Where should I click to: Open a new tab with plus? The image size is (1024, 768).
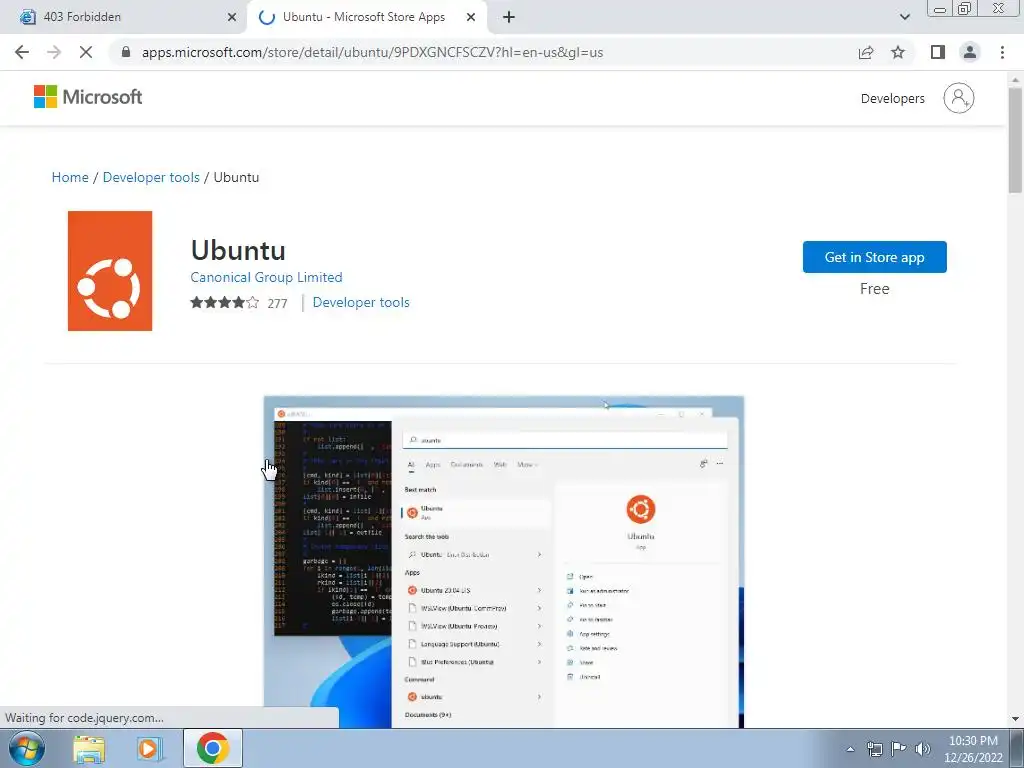[509, 17]
